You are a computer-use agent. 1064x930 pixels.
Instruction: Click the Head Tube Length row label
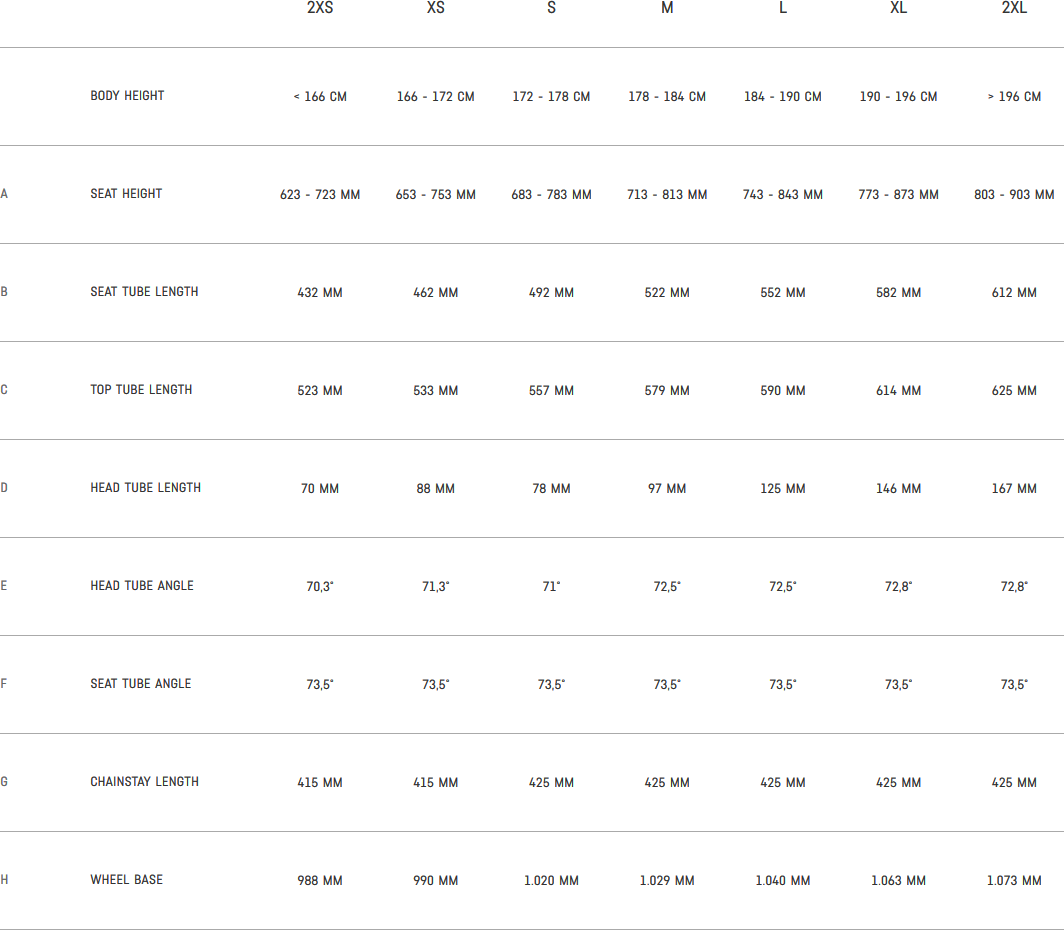pos(145,488)
